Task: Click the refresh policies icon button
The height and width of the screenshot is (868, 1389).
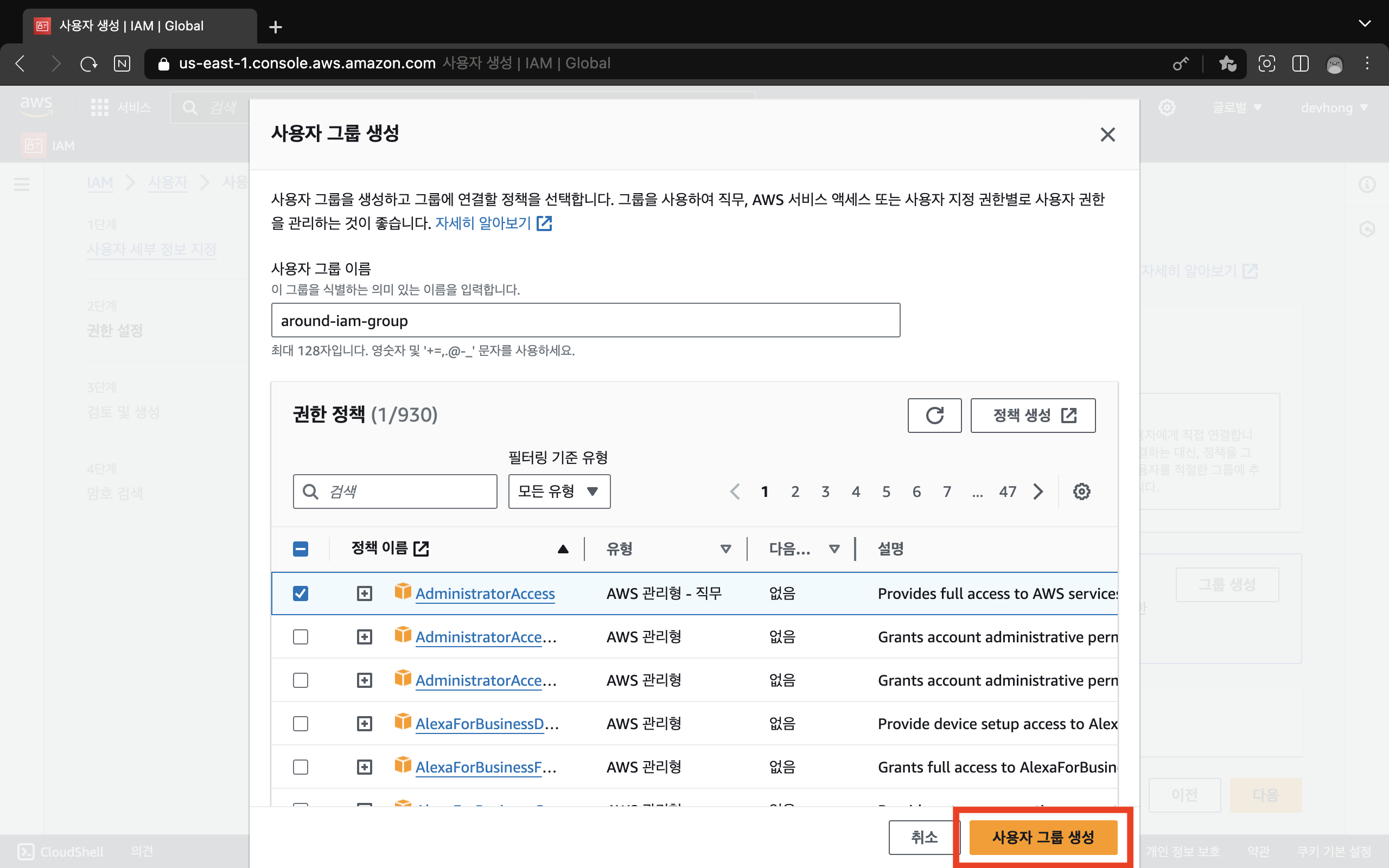Action: [934, 415]
